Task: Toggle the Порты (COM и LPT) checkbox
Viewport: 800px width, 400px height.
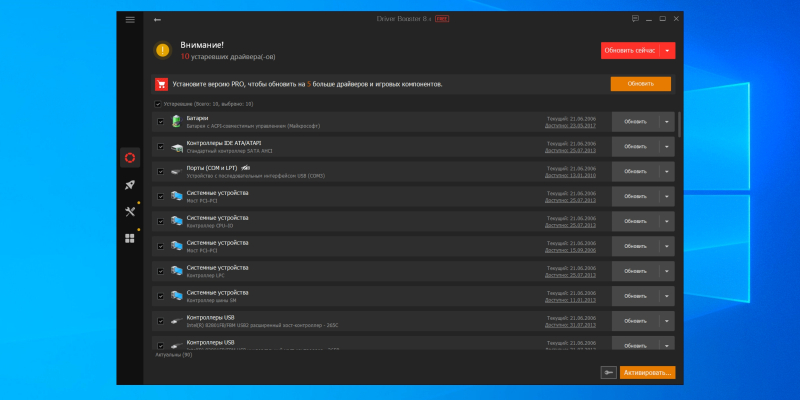Action: point(160,171)
